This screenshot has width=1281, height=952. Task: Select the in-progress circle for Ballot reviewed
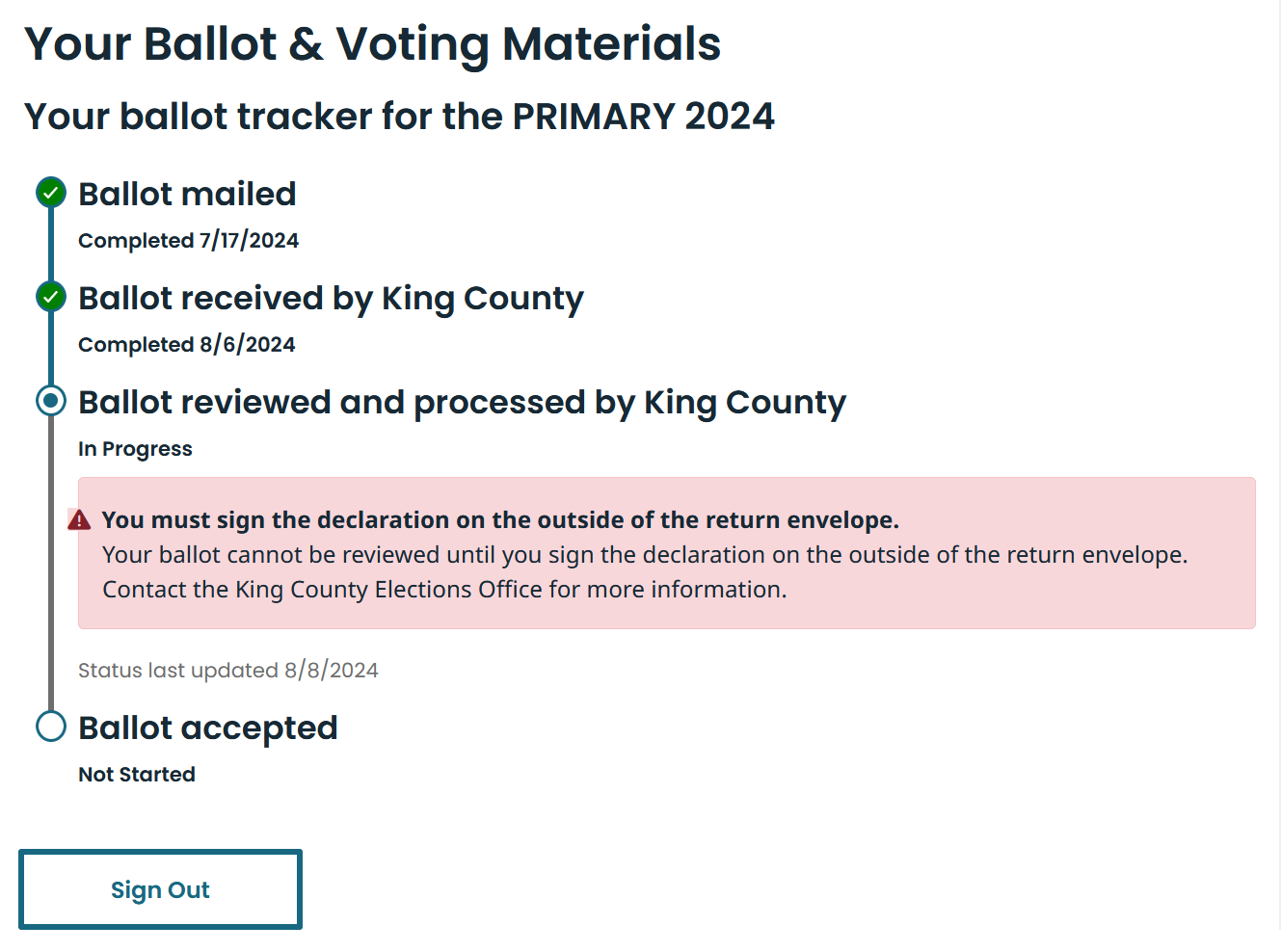(x=51, y=401)
